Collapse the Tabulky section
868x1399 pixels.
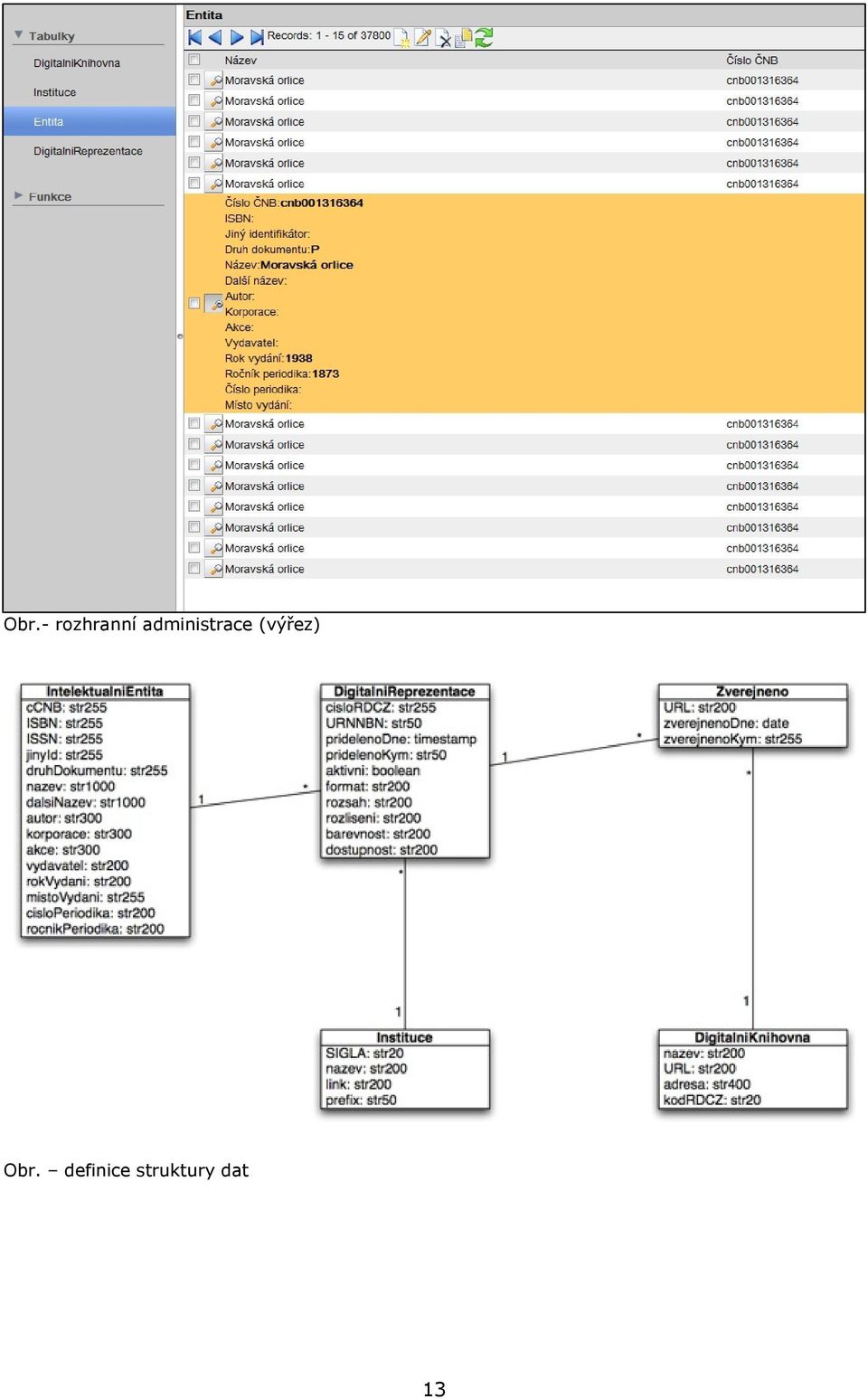pyautogui.click(x=18, y=35)
